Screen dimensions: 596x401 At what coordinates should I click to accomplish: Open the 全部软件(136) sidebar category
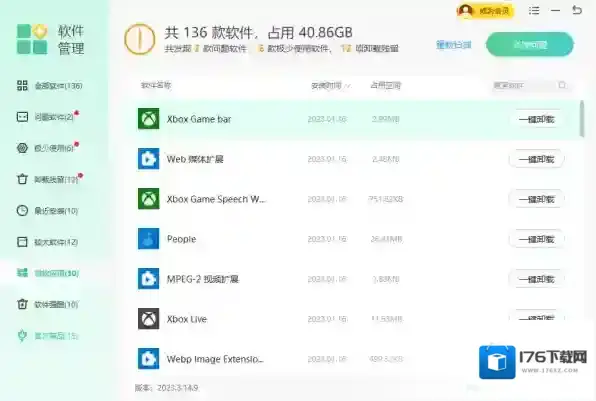click(x=49, y=86)
